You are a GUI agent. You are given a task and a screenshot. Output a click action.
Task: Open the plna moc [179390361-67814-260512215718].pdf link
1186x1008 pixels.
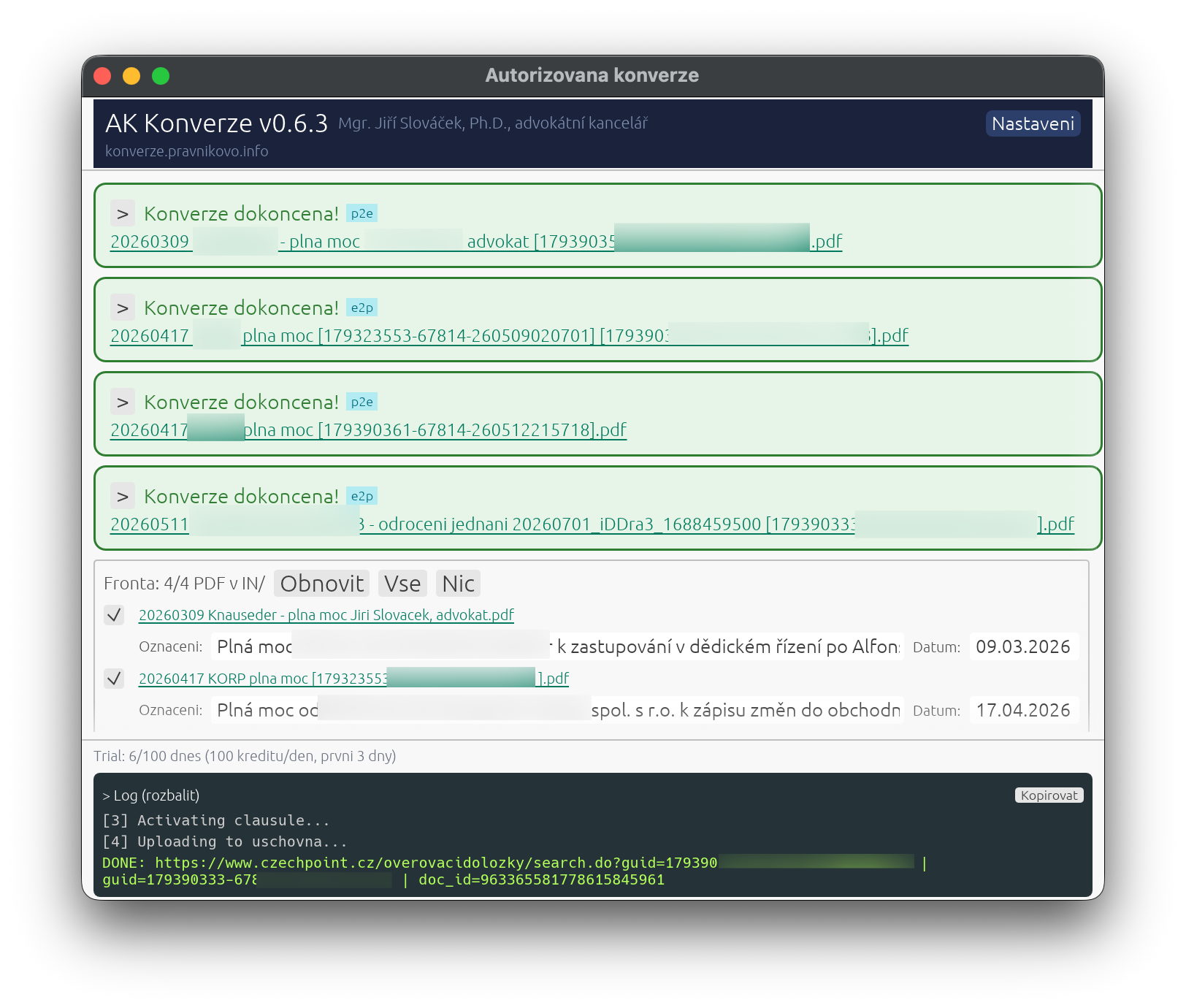tap(368, 430)
